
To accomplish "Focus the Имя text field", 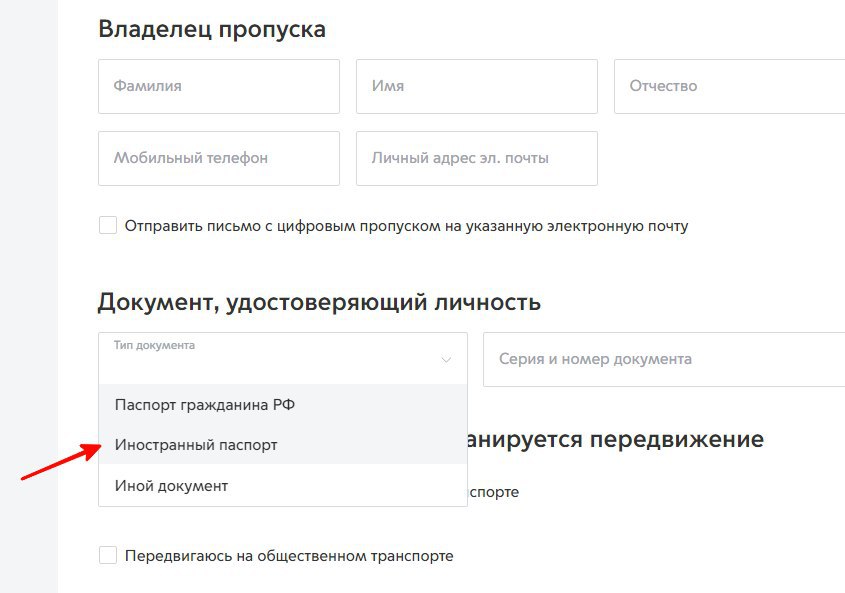I will [x=477, y=86].
